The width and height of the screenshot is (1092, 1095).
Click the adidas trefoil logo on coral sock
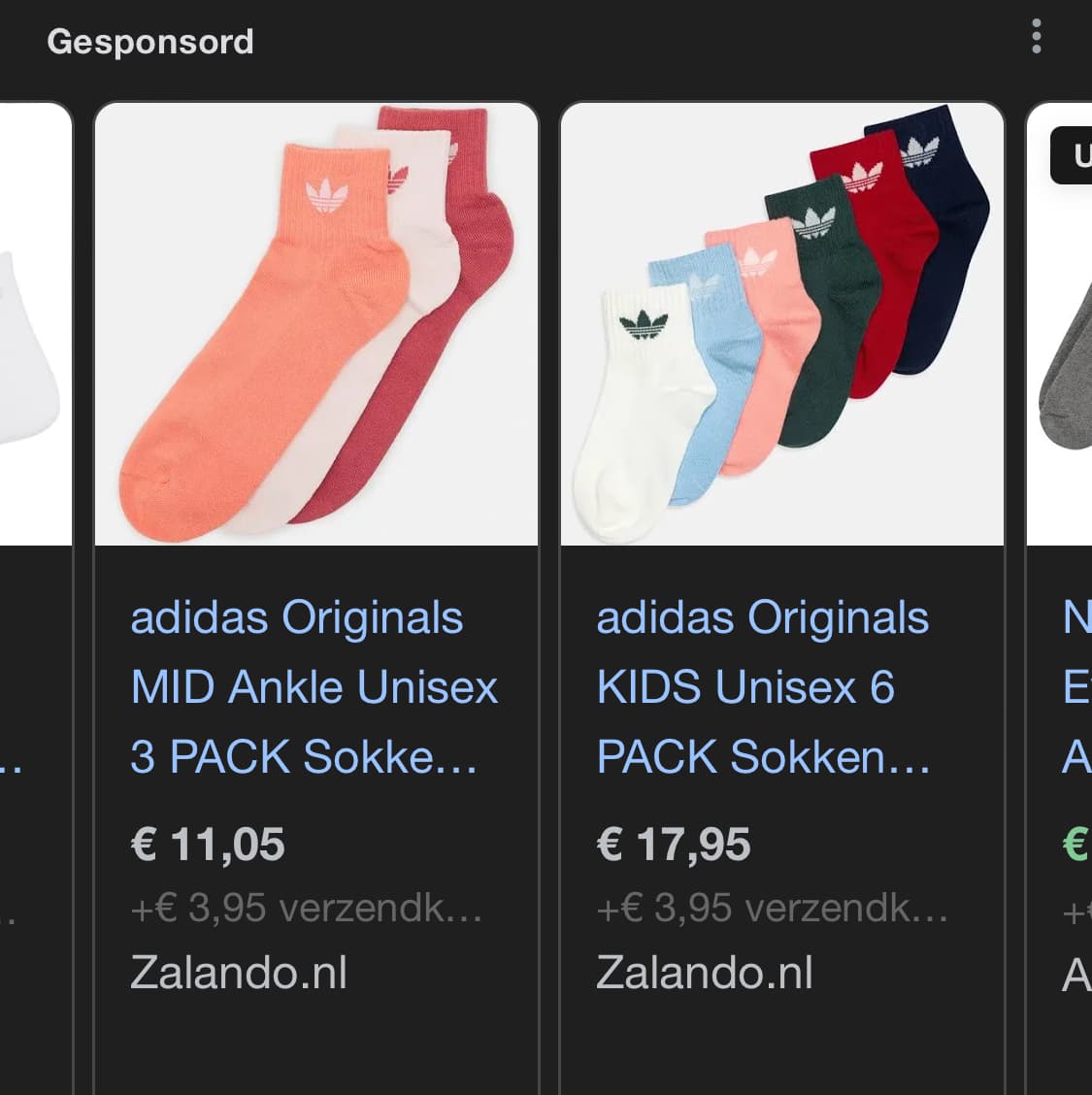(x=327, y=195)
